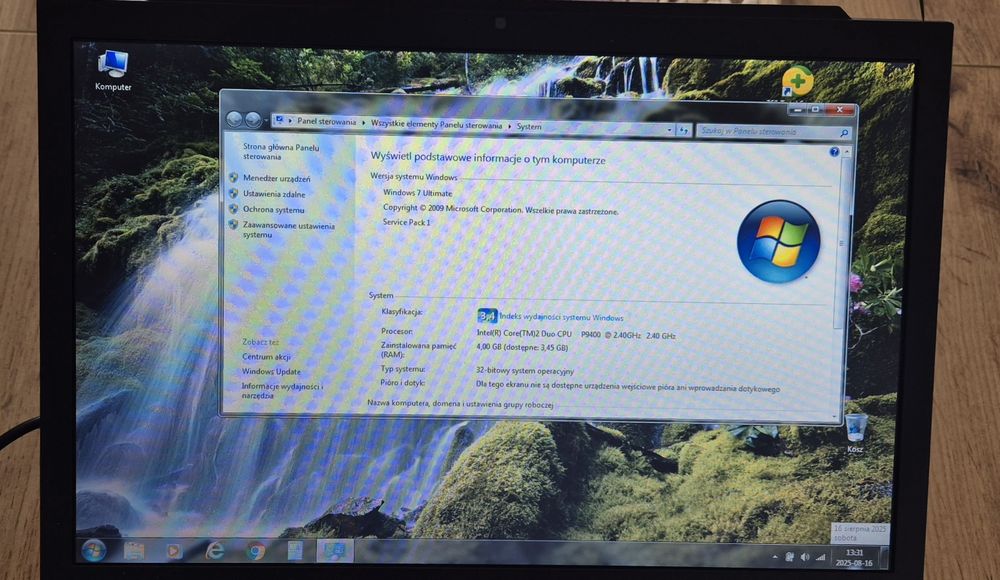Click the scroll down arrow in System window
Image resolution: width=1000 pixels, height=580 pixels.
coord(836,416)
